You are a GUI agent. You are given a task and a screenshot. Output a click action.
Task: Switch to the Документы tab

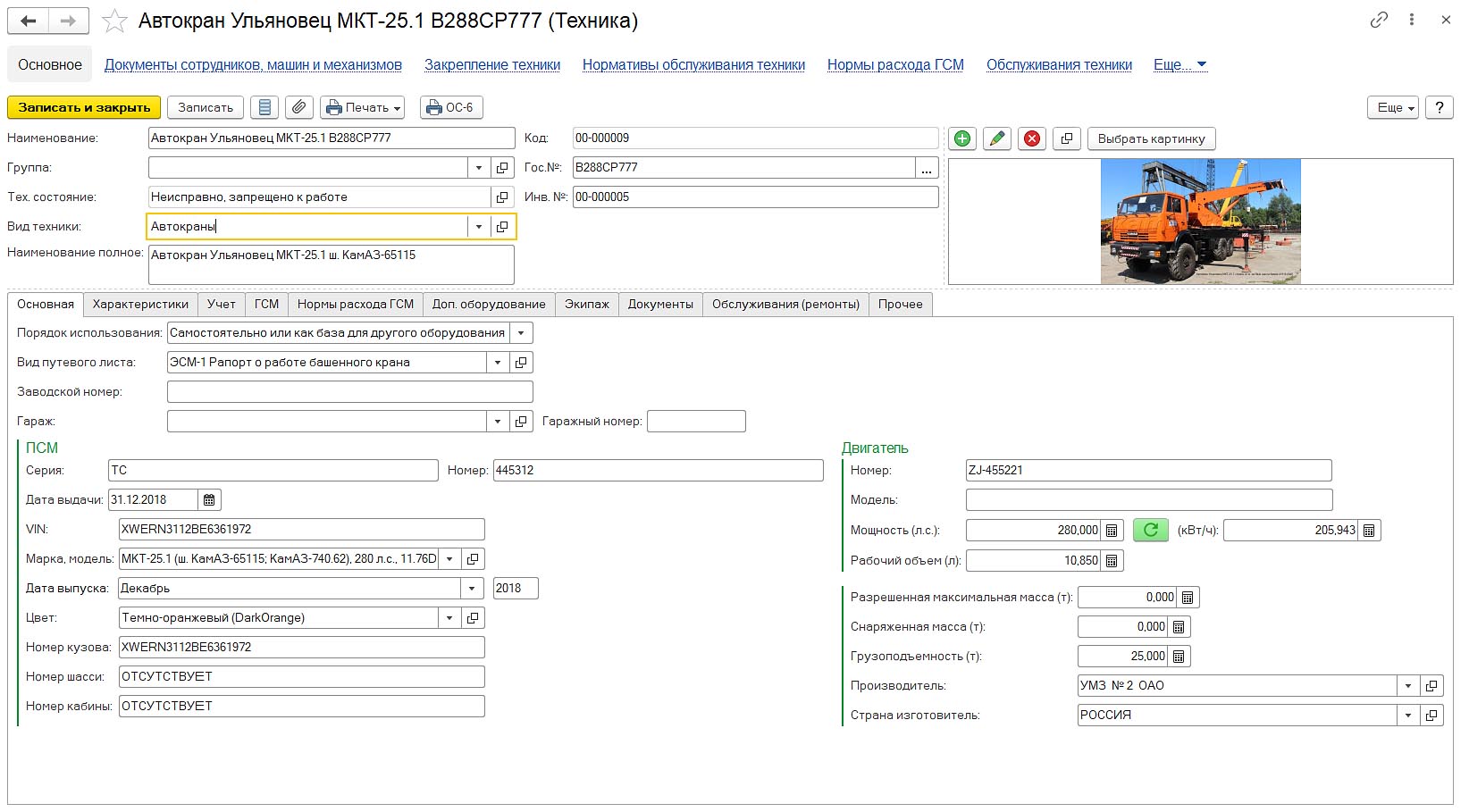(660, 305)
